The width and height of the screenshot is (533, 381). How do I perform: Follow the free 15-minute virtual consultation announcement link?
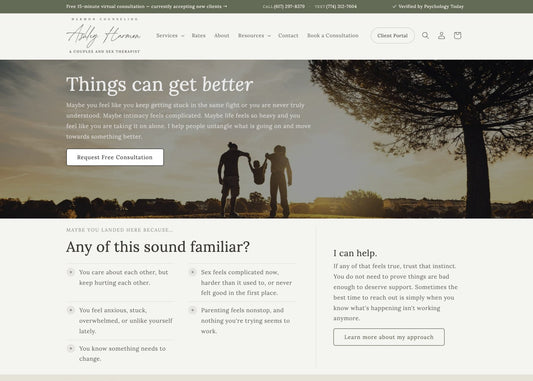147,6
